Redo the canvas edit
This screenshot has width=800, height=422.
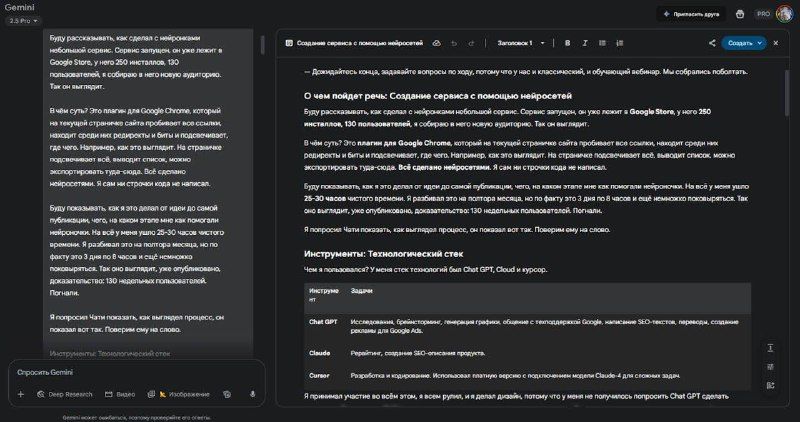[471, 43]
